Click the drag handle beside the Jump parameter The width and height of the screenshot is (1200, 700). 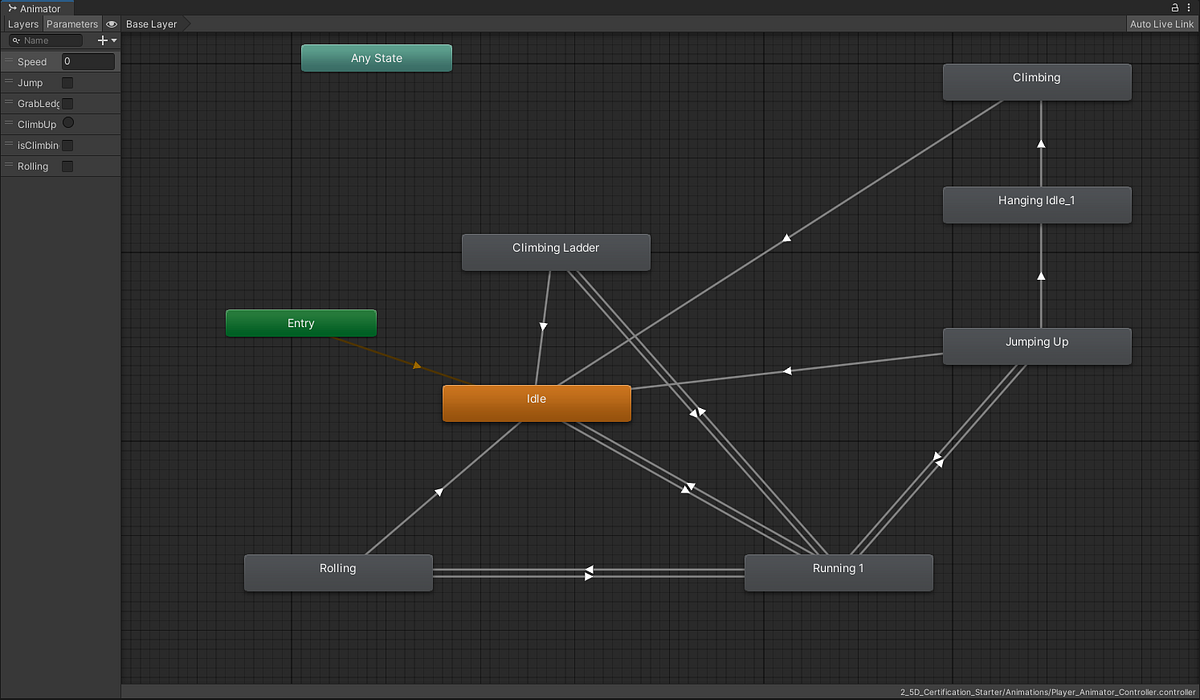click(7, 82)
